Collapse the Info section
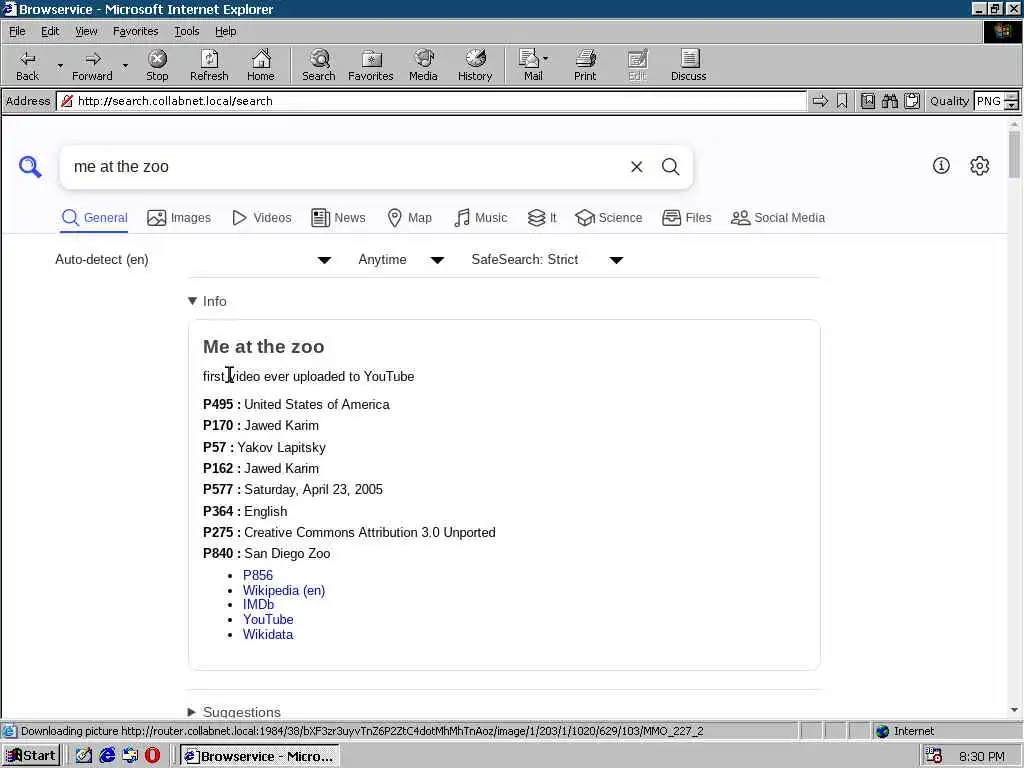Image resolution: width=1024 pixels, height=768 pixels. point(207,301)
